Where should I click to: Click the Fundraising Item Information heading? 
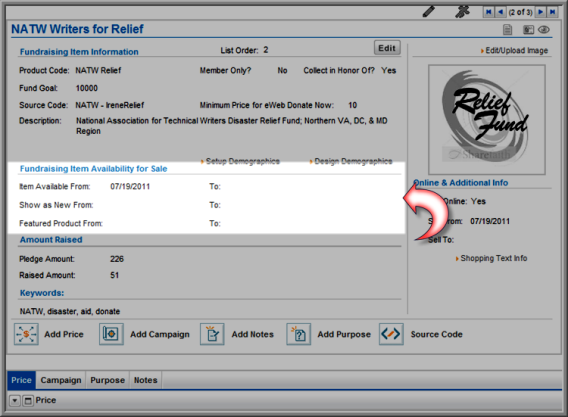click(79, 52)
